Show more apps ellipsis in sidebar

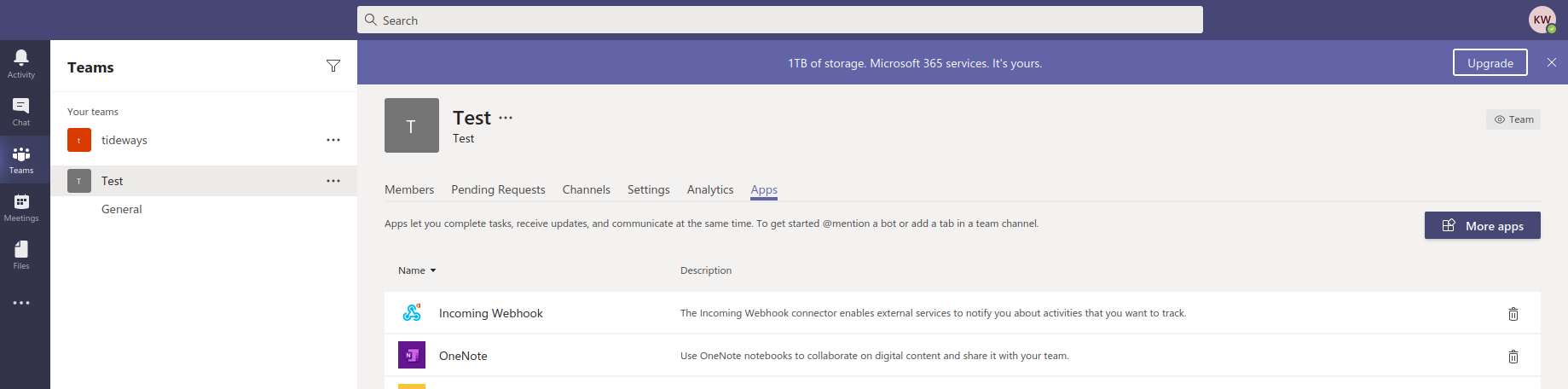tap(21, 303)
